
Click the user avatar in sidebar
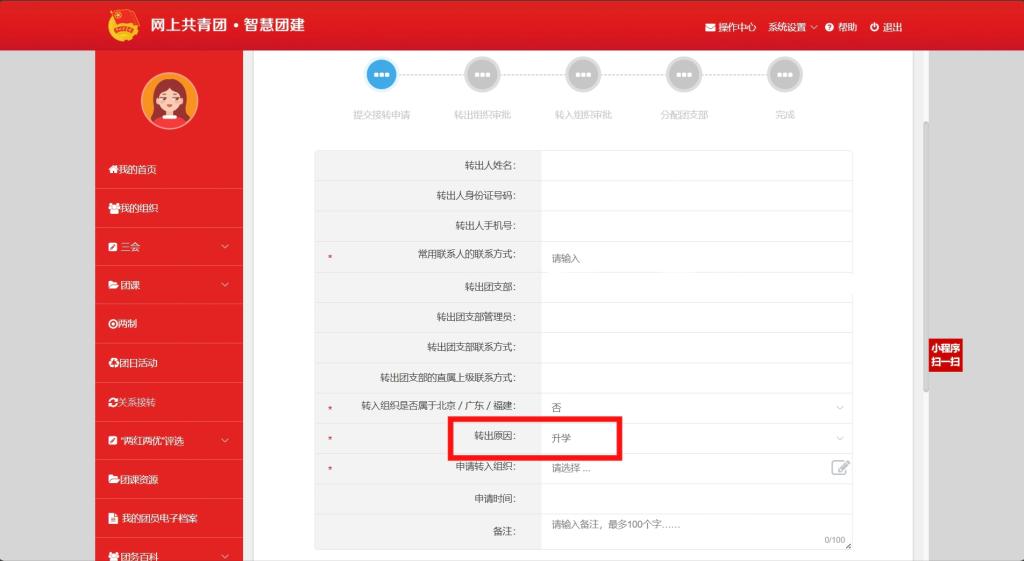(169, 101)
